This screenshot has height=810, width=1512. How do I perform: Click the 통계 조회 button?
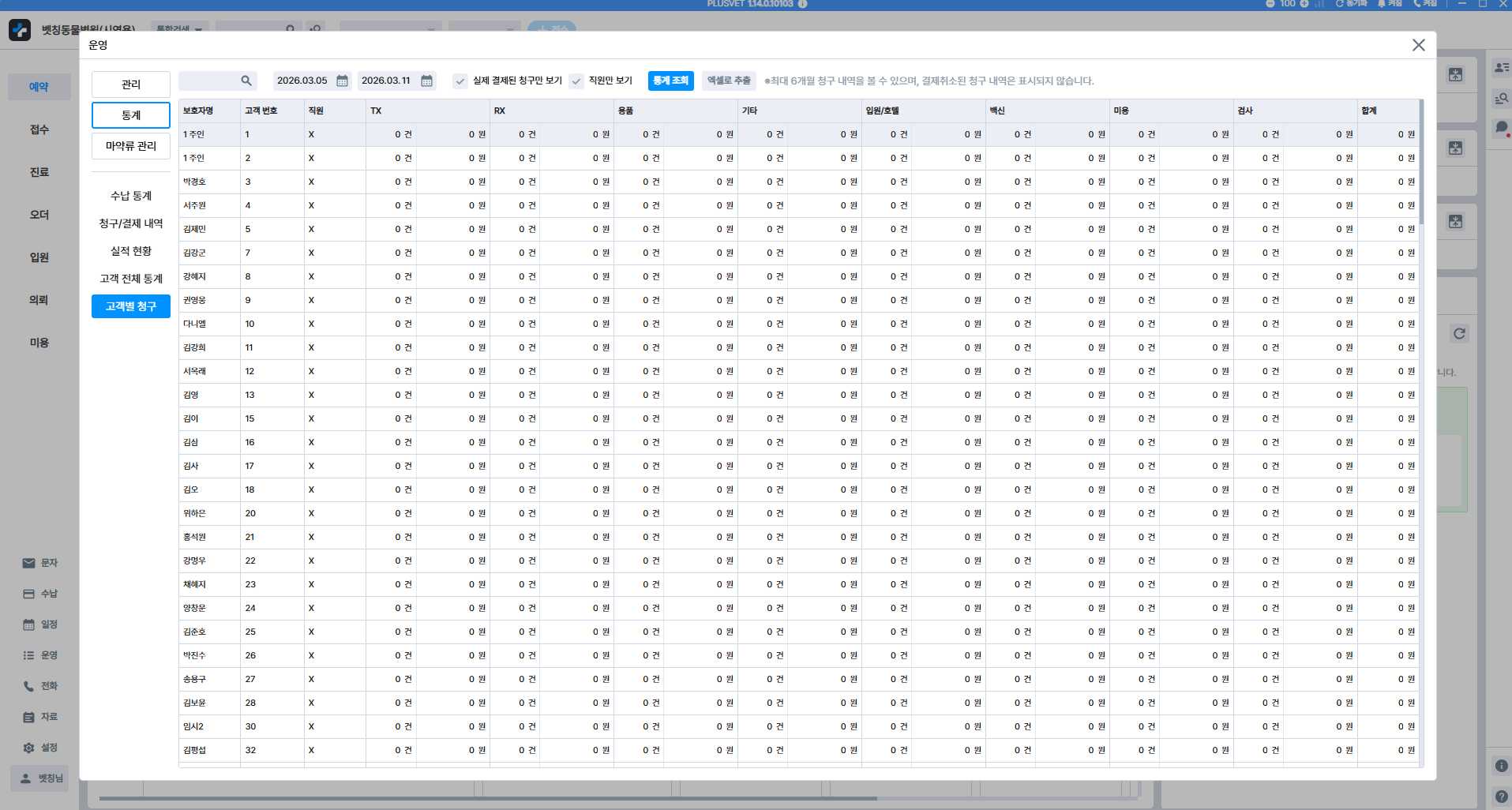pos(670,81)
